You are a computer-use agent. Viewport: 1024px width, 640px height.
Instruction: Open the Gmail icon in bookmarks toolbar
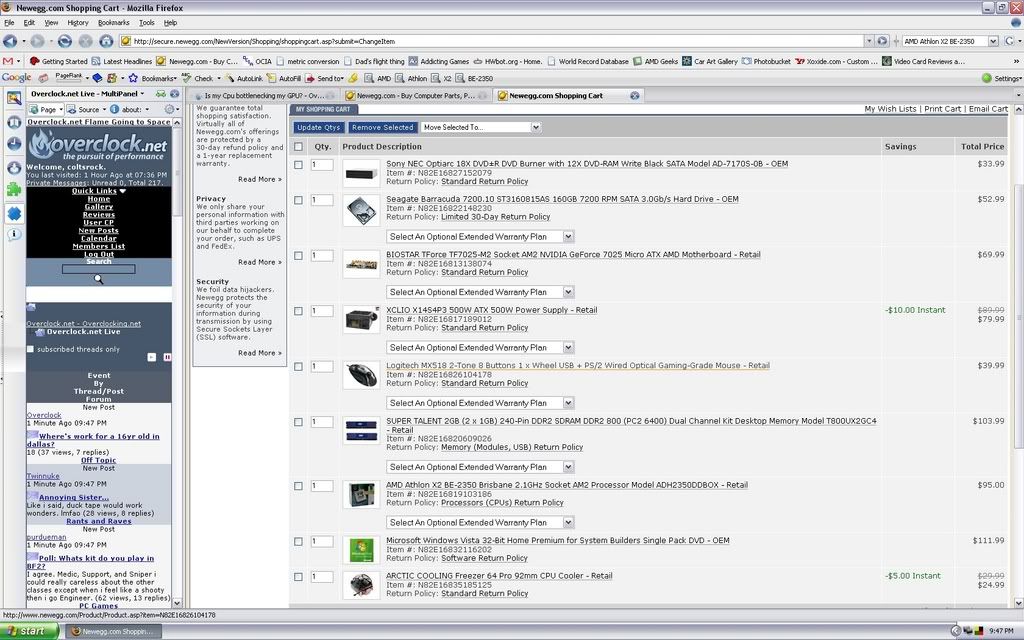tap(8, 61)
